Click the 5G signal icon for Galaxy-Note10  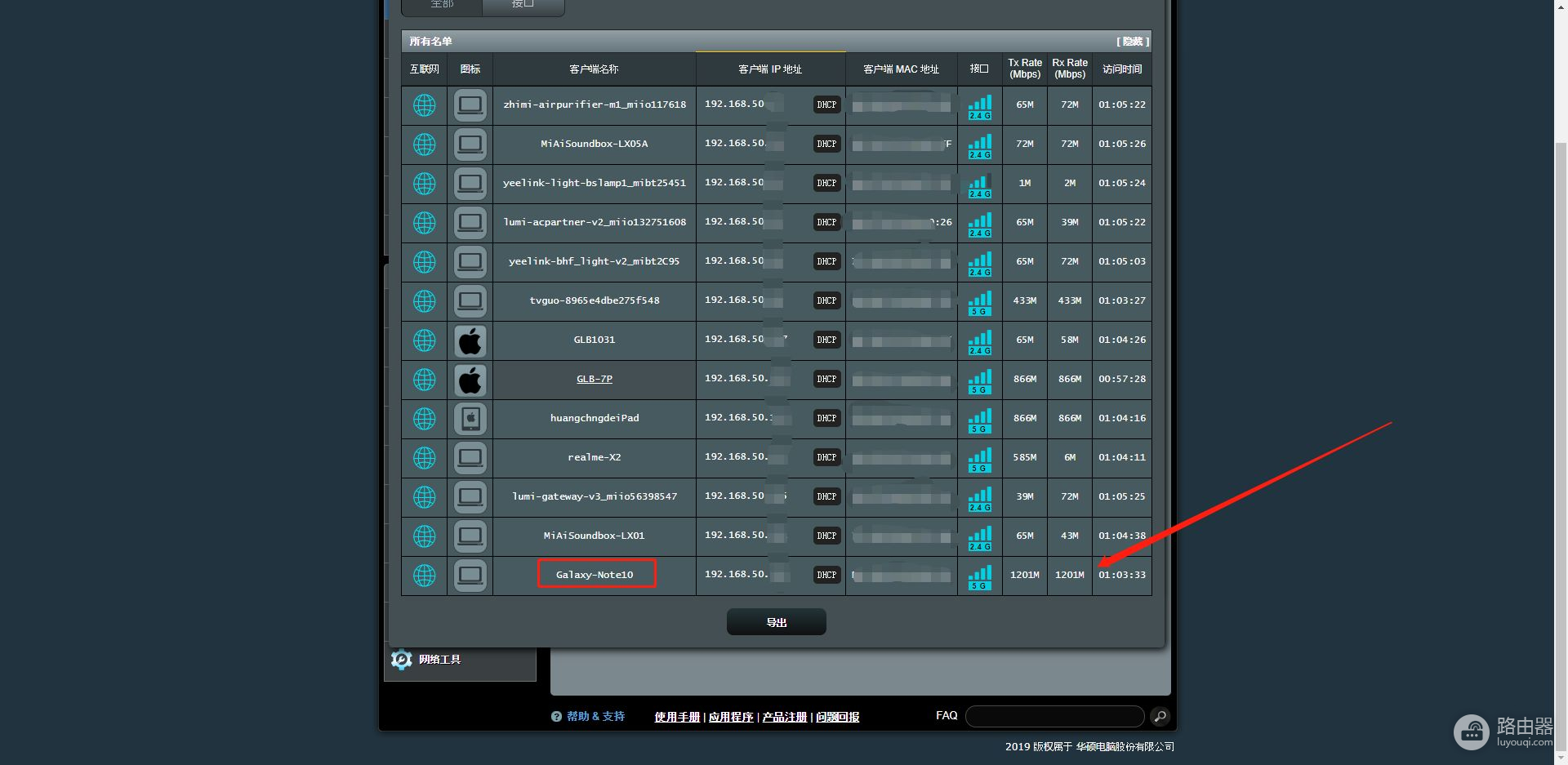[x=980, y=577]
